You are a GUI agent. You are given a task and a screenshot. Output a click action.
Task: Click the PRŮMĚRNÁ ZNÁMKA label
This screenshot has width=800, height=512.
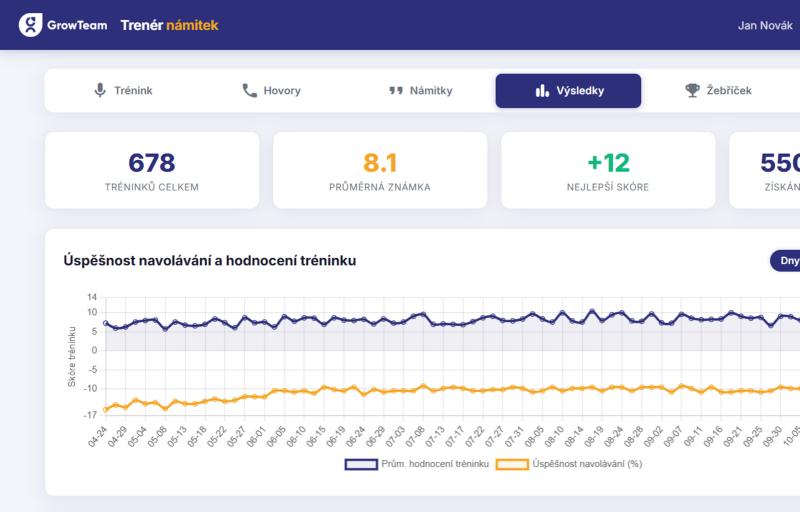[x=380, y=187]
